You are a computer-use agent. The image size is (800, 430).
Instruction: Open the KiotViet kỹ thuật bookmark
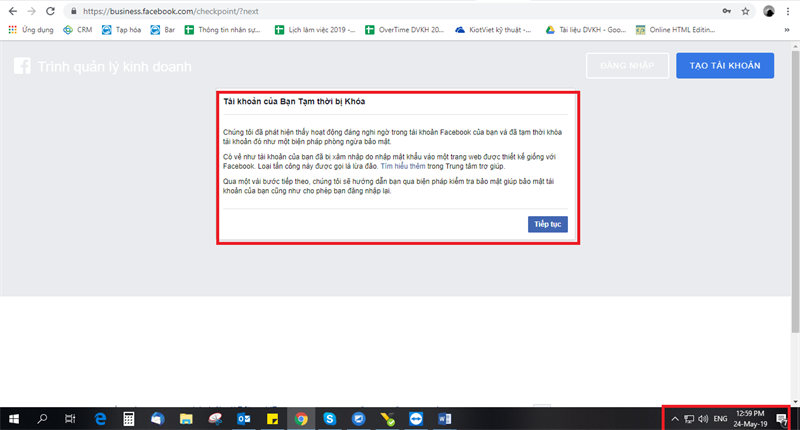(x=493, y=30)
